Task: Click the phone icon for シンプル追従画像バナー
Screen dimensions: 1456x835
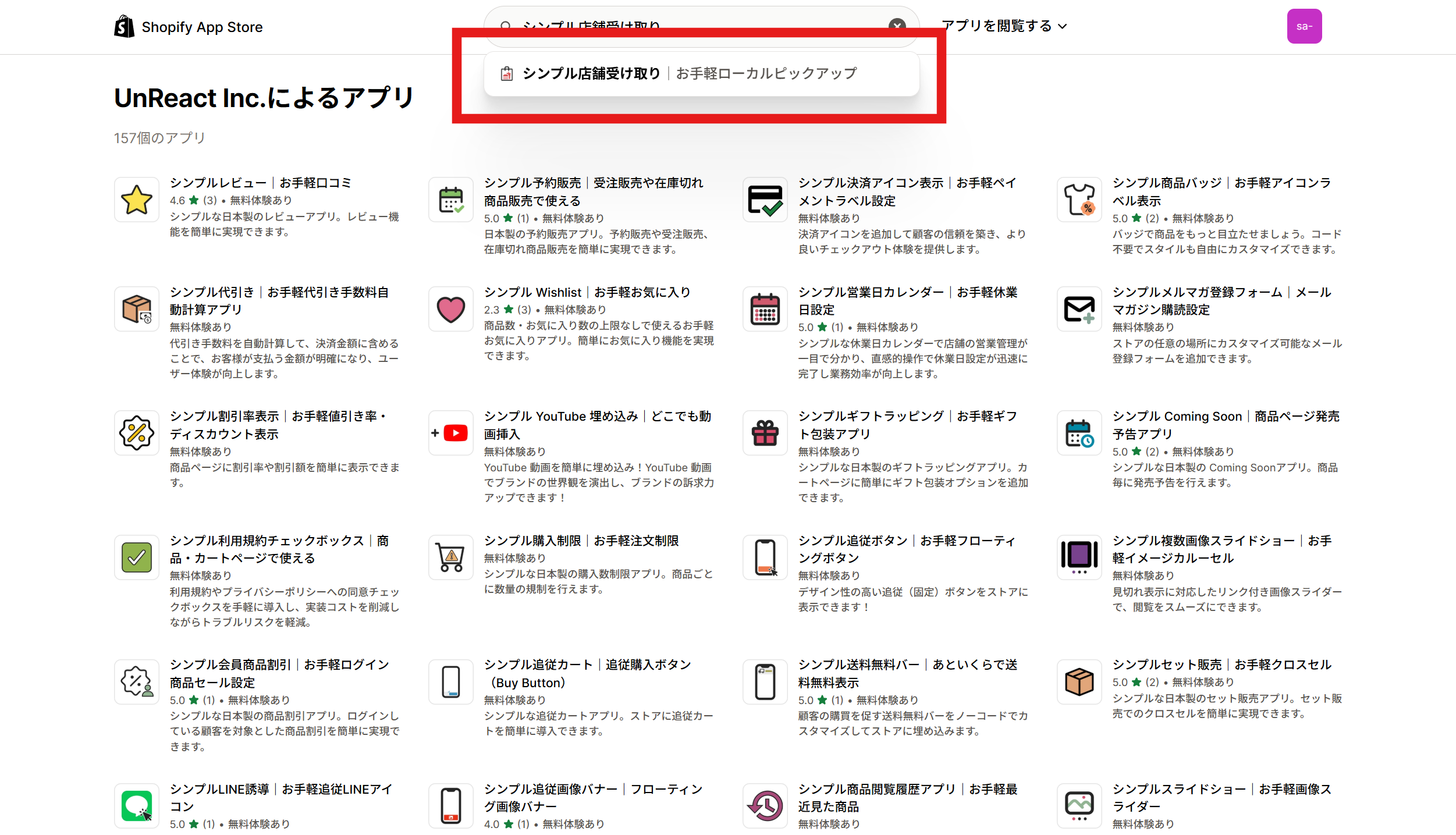Action: pos(451,806)
